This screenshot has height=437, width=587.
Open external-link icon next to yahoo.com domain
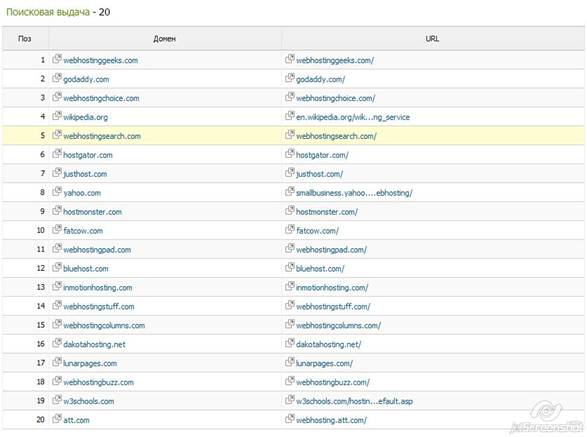[x=57, y=191]
